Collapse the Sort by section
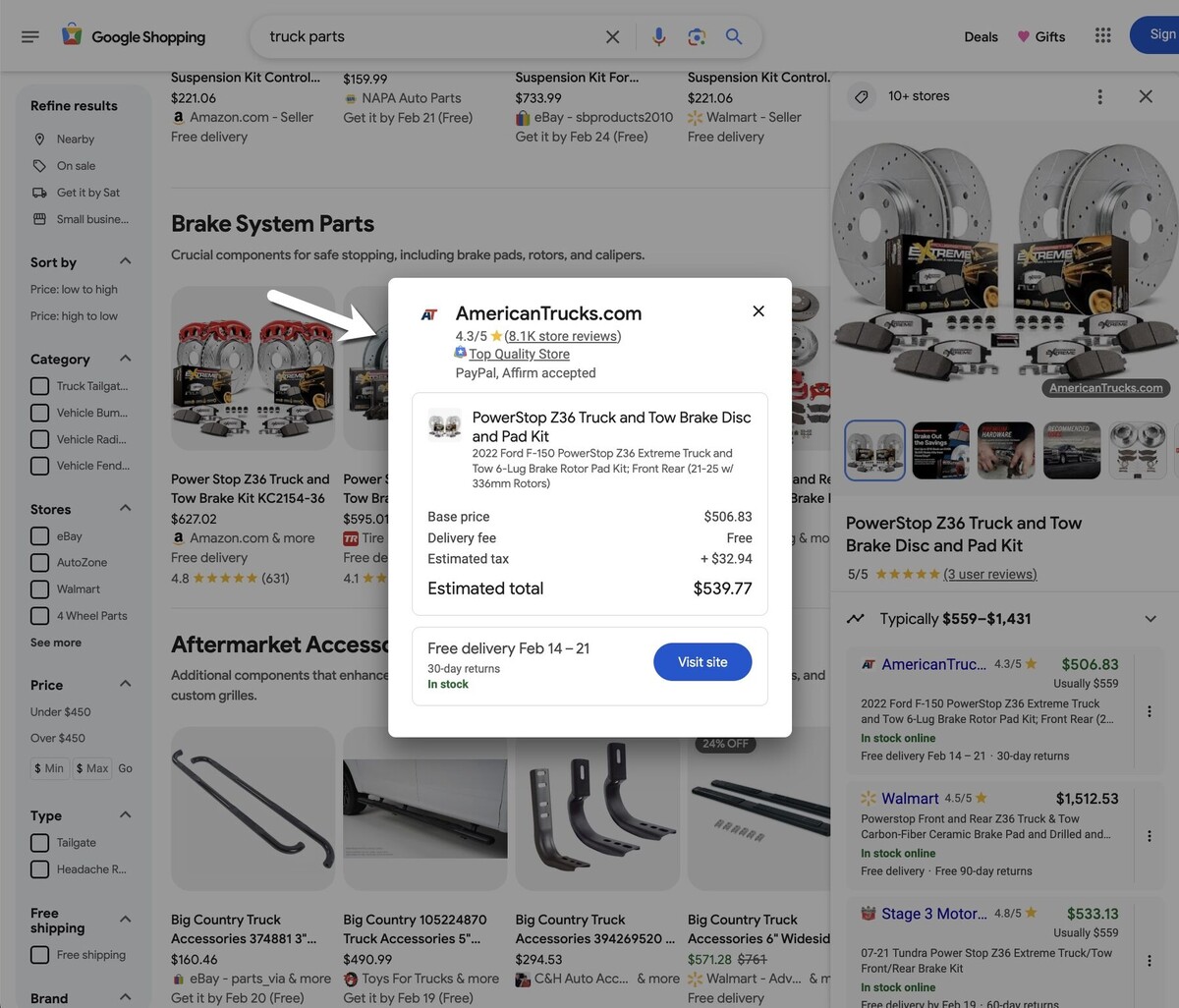Viewport: 1179px width, 1008px height. click(125, 261)
